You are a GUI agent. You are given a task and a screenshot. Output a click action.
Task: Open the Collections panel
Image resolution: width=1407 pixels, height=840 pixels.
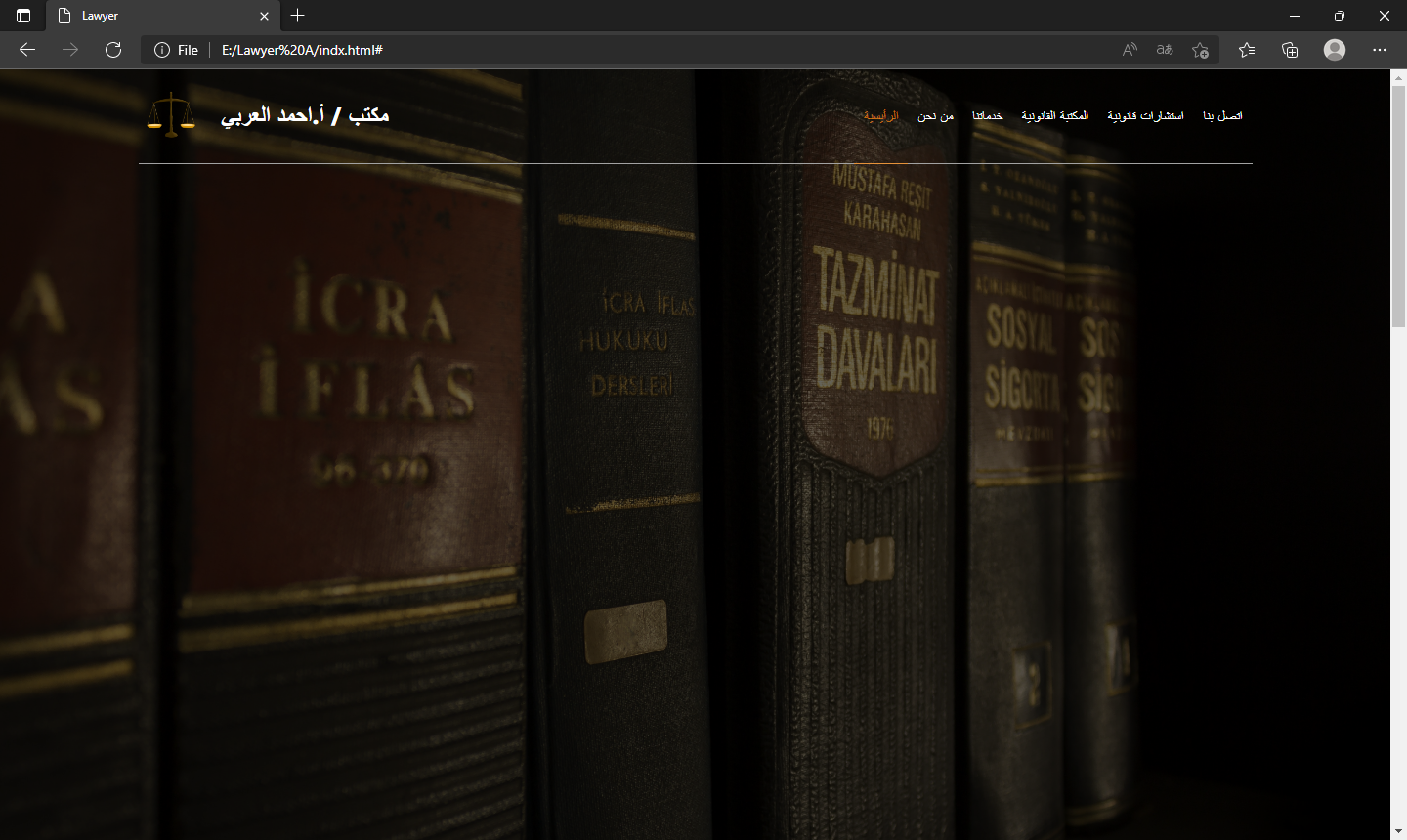[1290, 50]
